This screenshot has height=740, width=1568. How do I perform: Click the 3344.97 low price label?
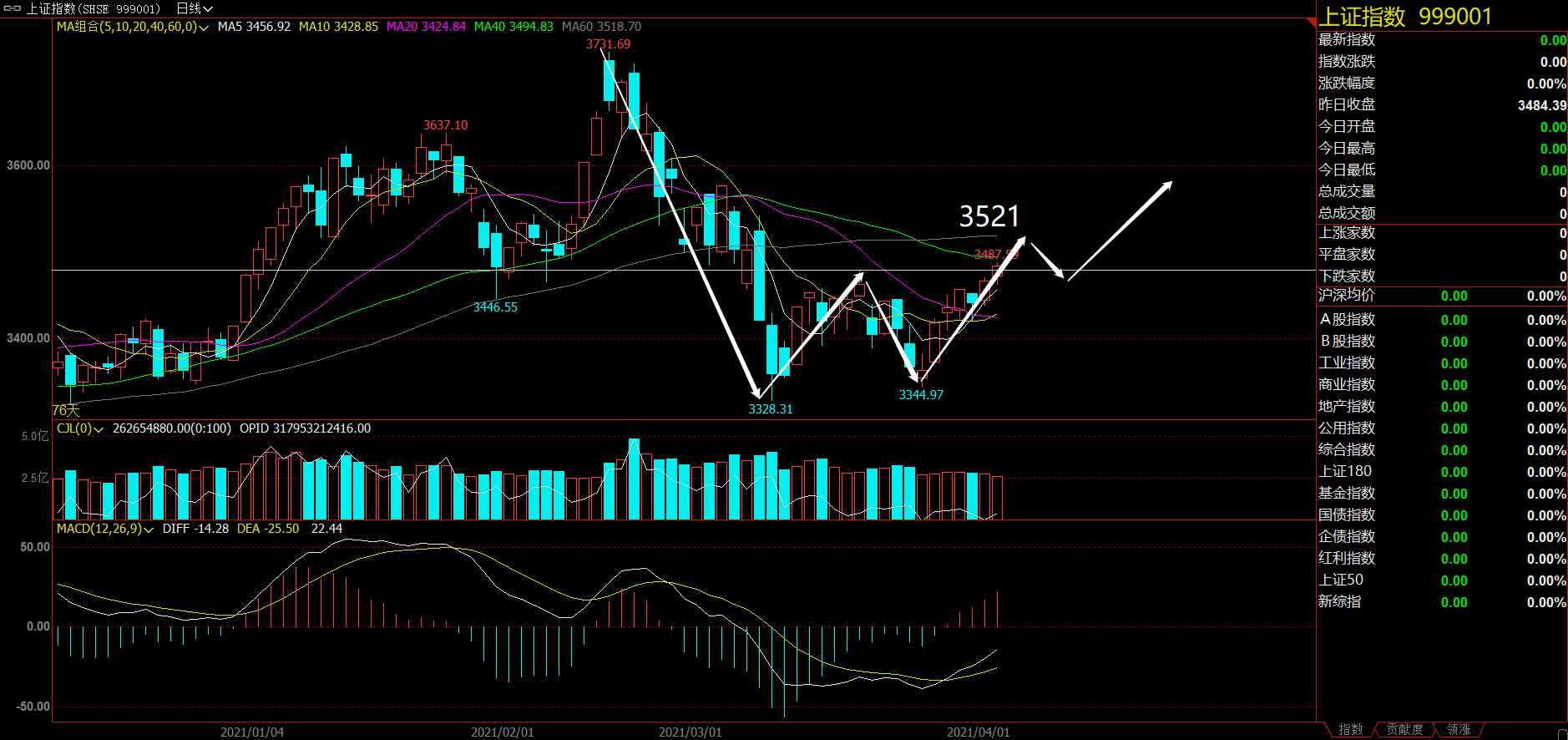921,395
